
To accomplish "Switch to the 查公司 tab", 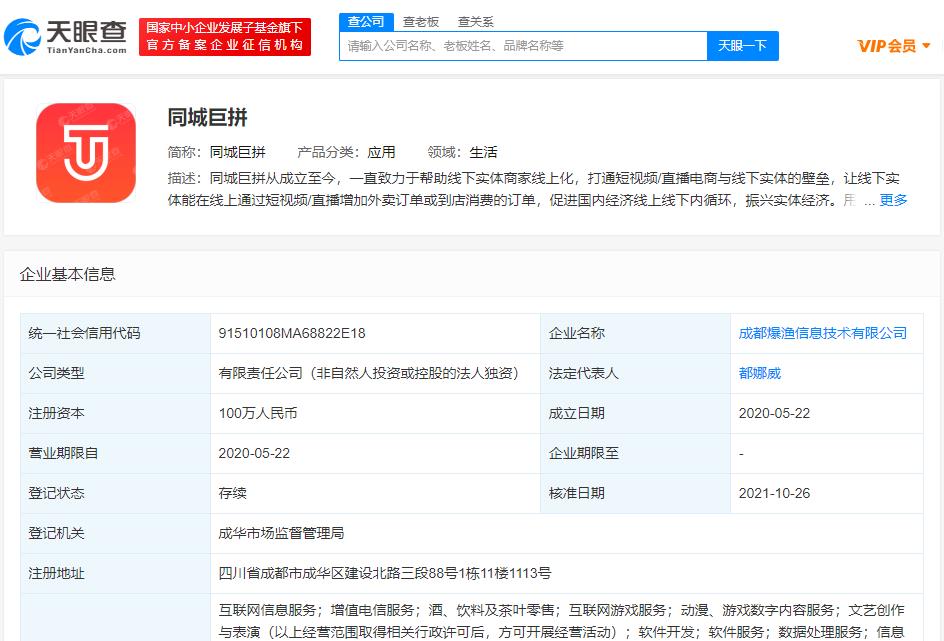I will click(366, 22).
